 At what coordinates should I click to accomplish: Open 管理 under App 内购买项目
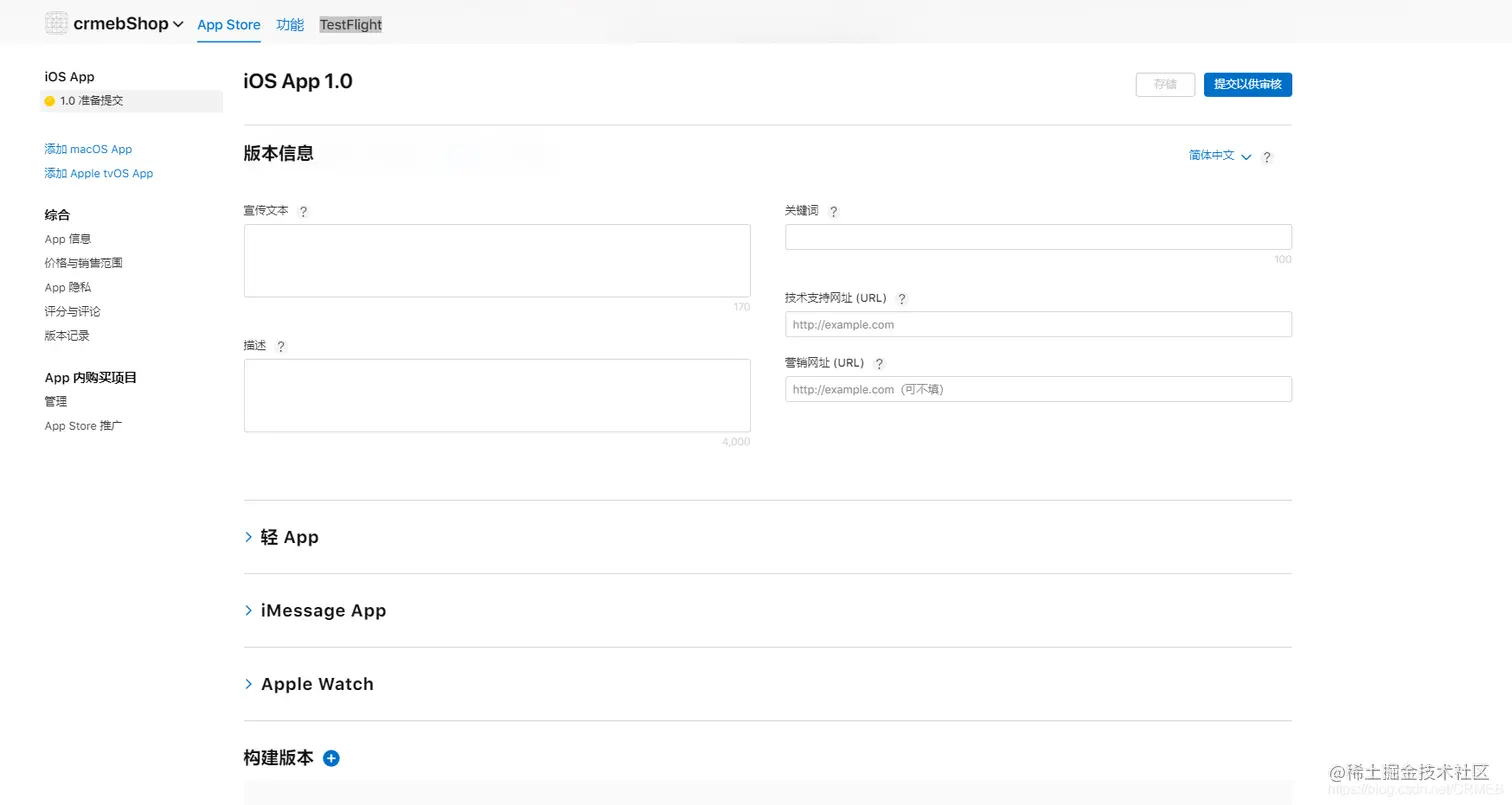56,401
